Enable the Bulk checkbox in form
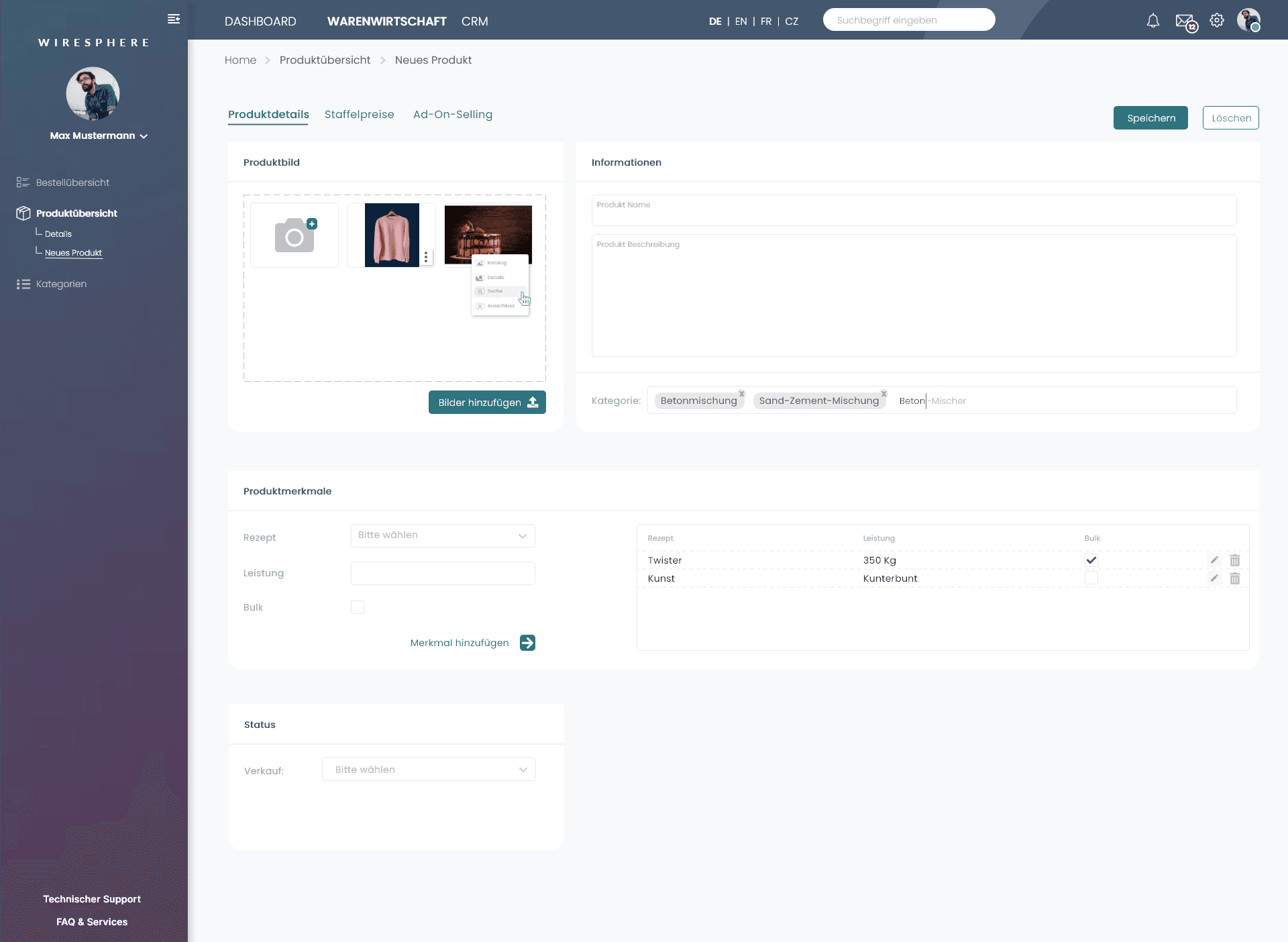 click(x=358, y=607)
